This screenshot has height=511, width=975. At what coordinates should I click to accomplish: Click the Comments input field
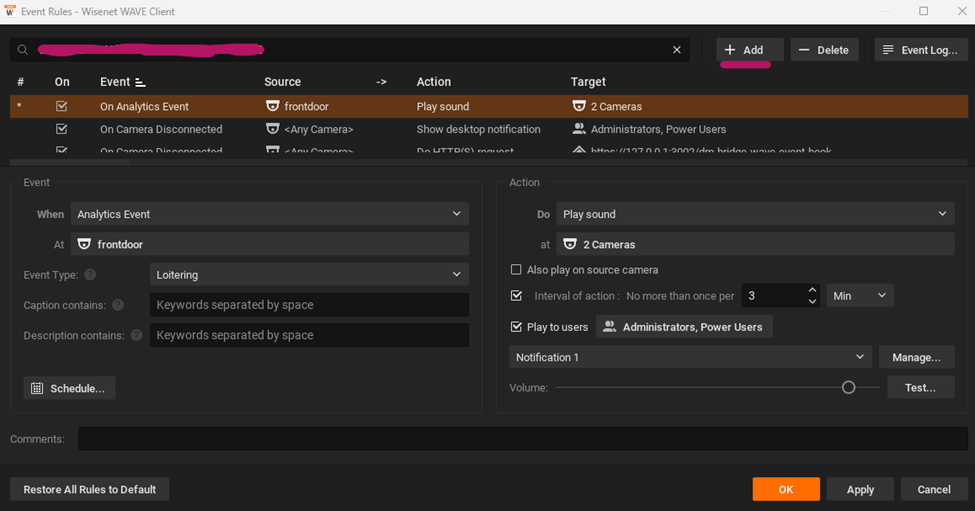(x=522, y=439)
